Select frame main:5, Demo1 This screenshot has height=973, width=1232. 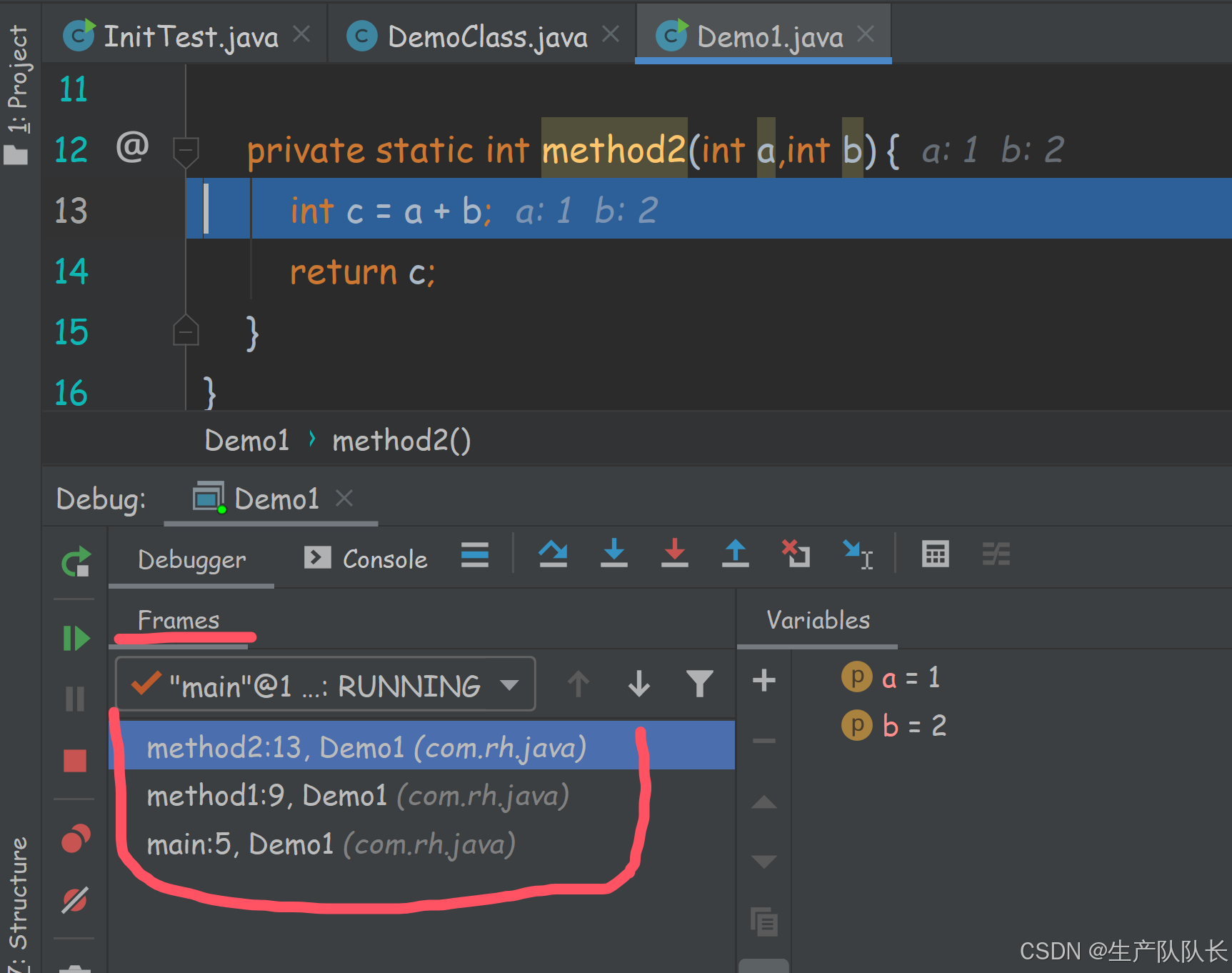coord(421,844)
